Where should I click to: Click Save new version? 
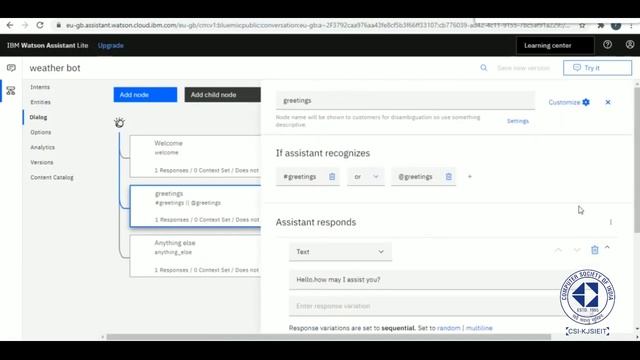524,68
